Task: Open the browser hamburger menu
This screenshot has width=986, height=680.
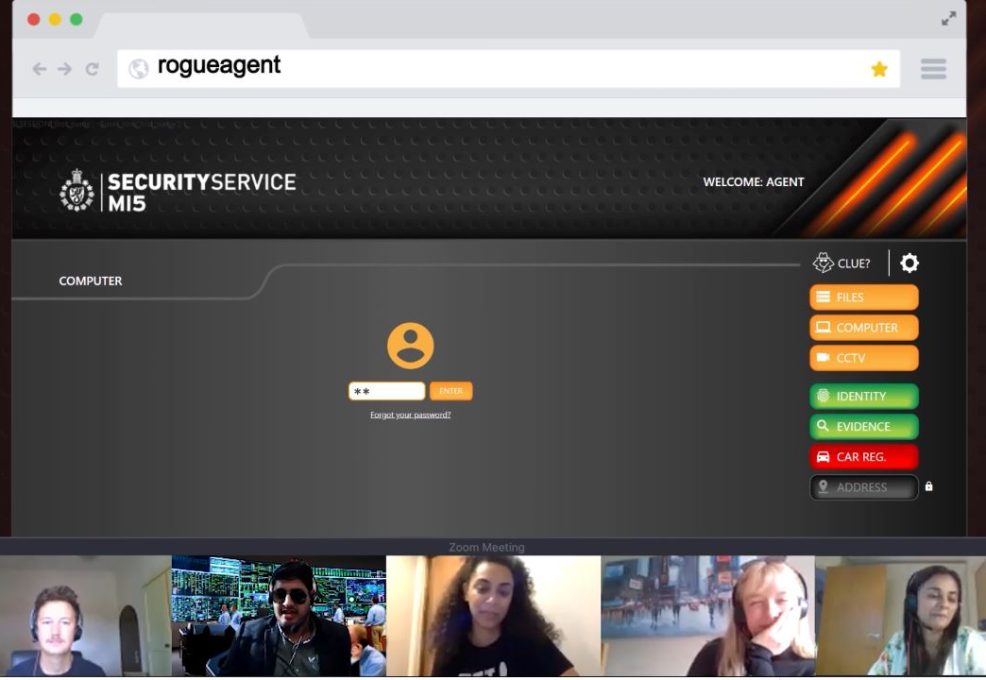Action: (x=933, y=69)
